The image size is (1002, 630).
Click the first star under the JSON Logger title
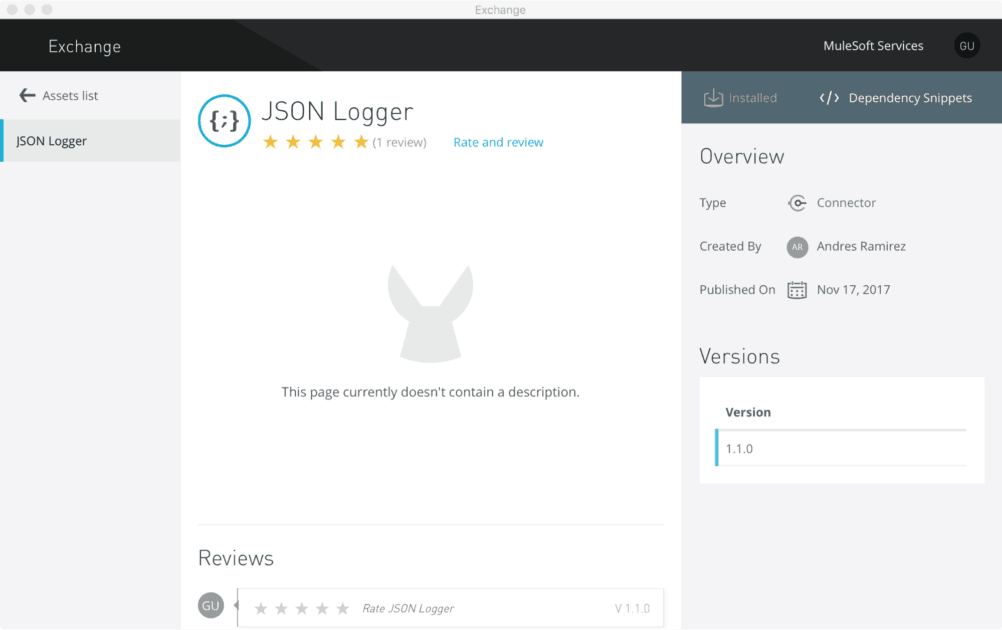click(x=272, y=142)
